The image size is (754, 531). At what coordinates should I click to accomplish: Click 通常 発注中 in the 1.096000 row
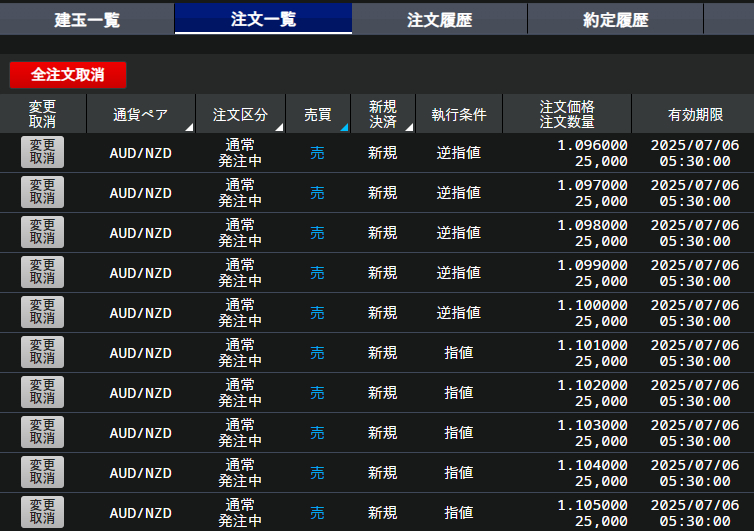240,153
